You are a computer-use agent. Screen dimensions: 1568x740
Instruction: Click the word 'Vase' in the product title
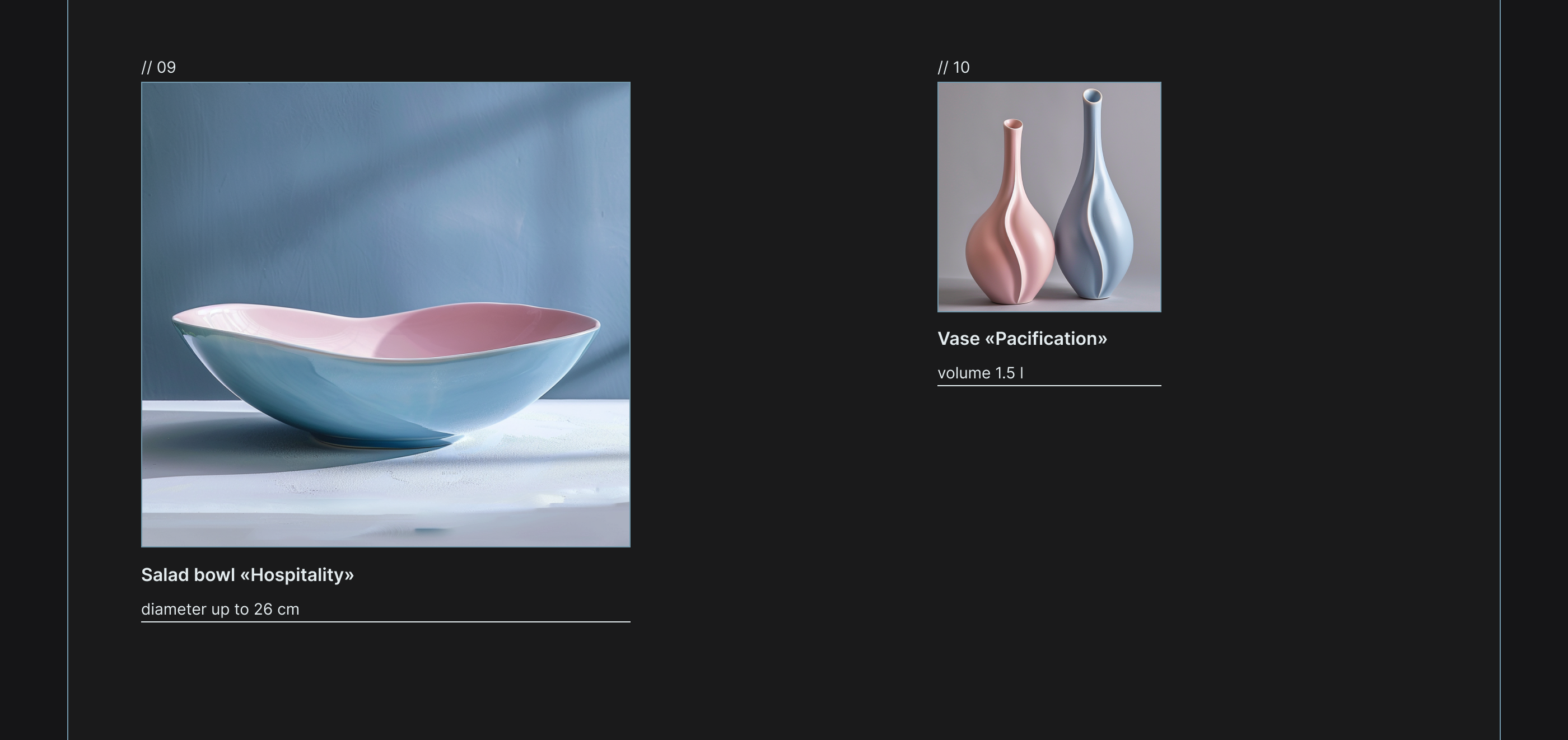point(959,339)
